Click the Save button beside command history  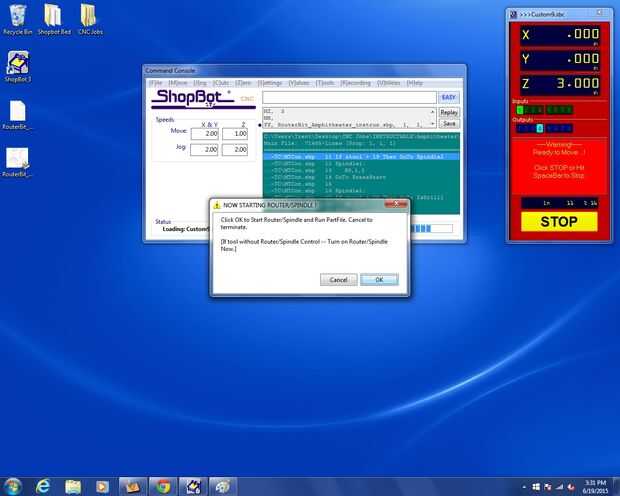click(449, 124)
